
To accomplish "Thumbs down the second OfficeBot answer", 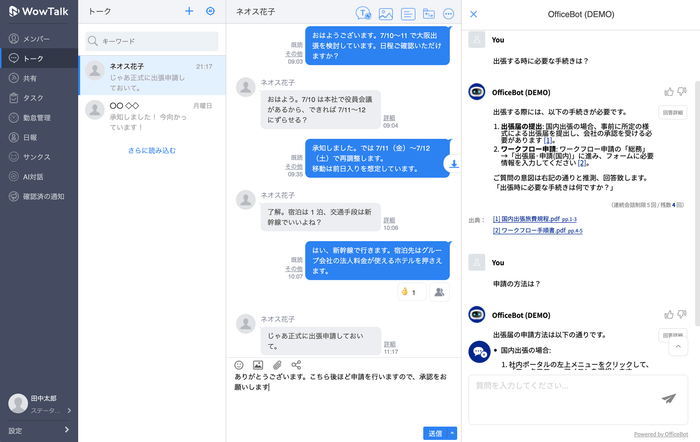I will point(682,315).
